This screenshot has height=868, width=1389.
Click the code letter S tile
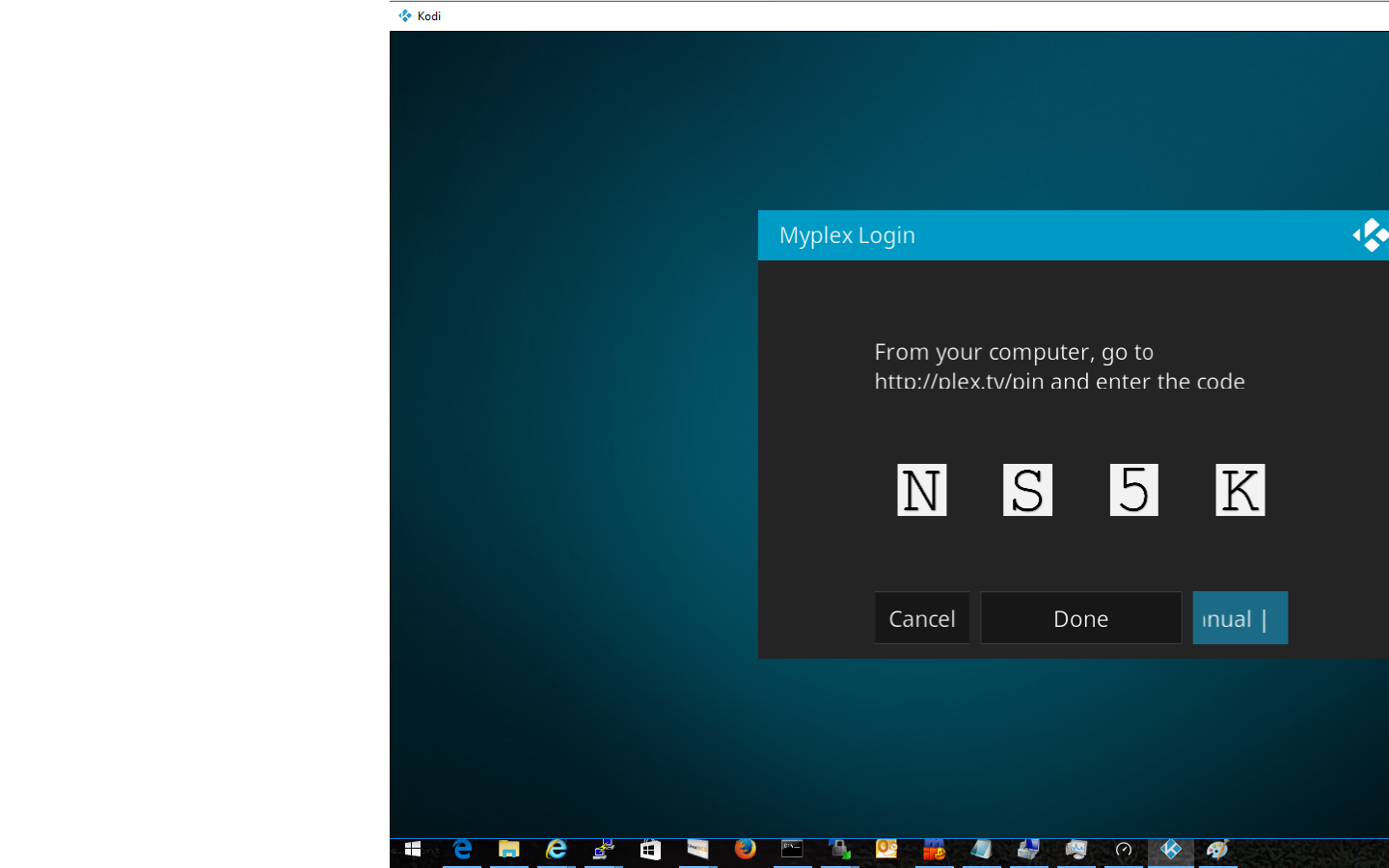(x=1027, y=490)
